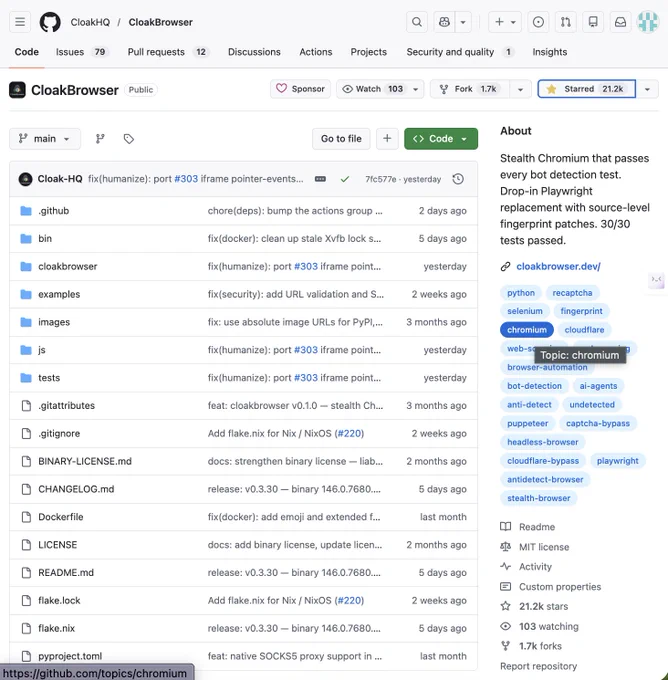Image resolution: width=668 pixels, height=680 pixels.
Task: Open the Actions tab
Action: [x=316, y=52]
